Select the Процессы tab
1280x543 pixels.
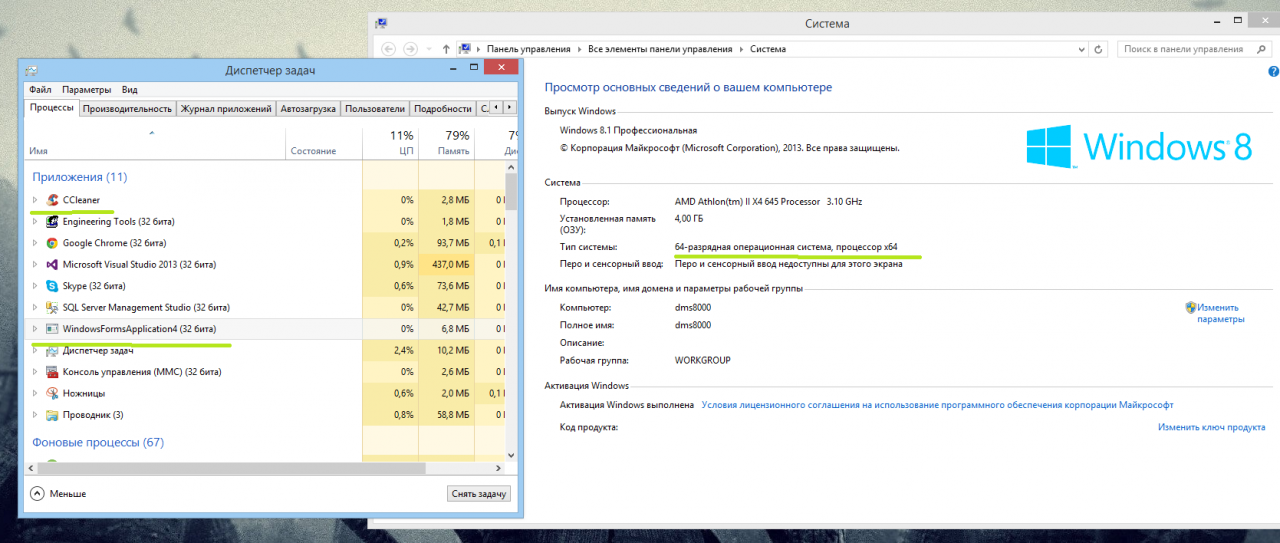pos(52,108)
